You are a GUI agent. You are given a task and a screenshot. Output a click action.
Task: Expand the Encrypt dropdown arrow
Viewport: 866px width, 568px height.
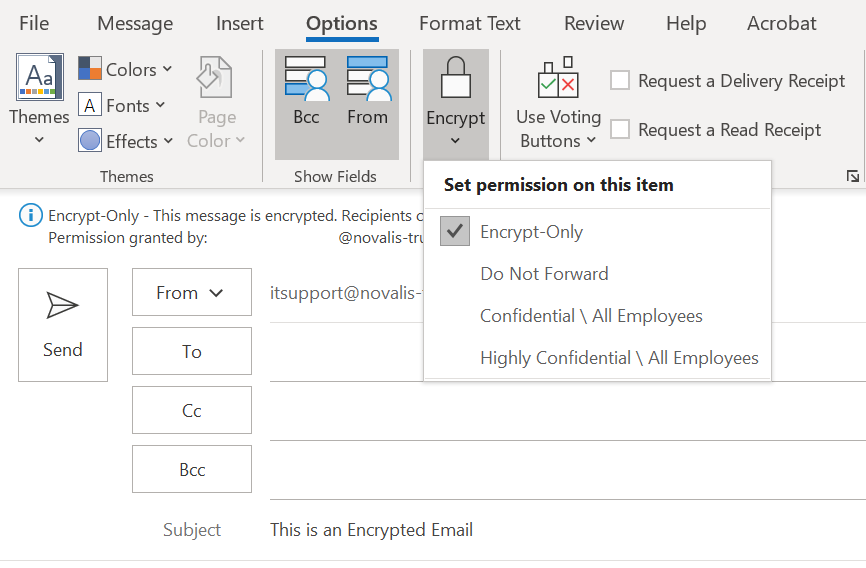(455, 141)
